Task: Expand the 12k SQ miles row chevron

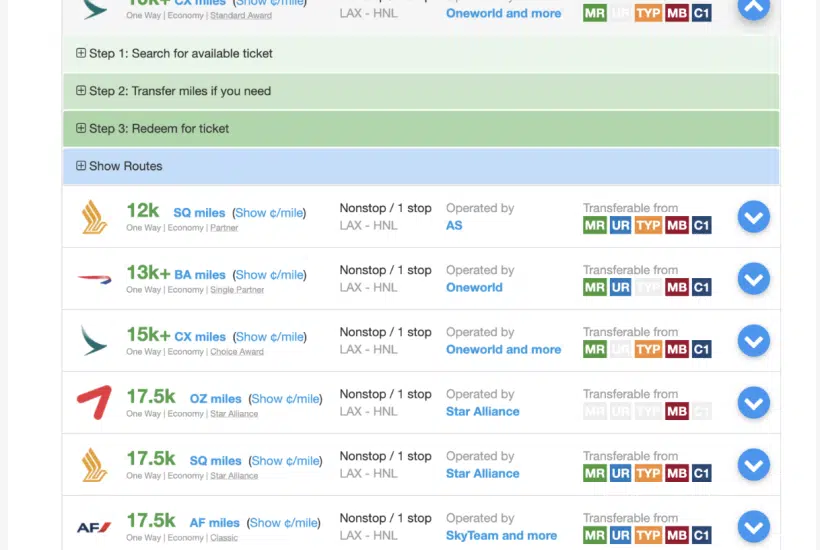Action: 753,217
